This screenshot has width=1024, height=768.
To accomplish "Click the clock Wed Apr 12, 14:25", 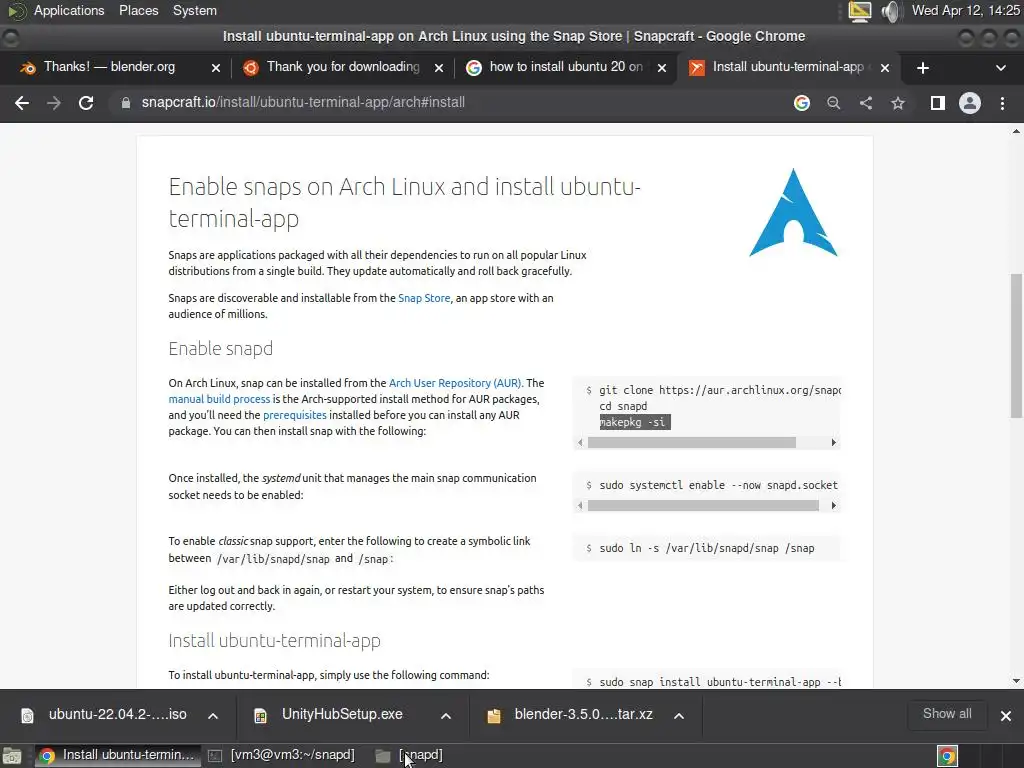I will click(965, 10).
